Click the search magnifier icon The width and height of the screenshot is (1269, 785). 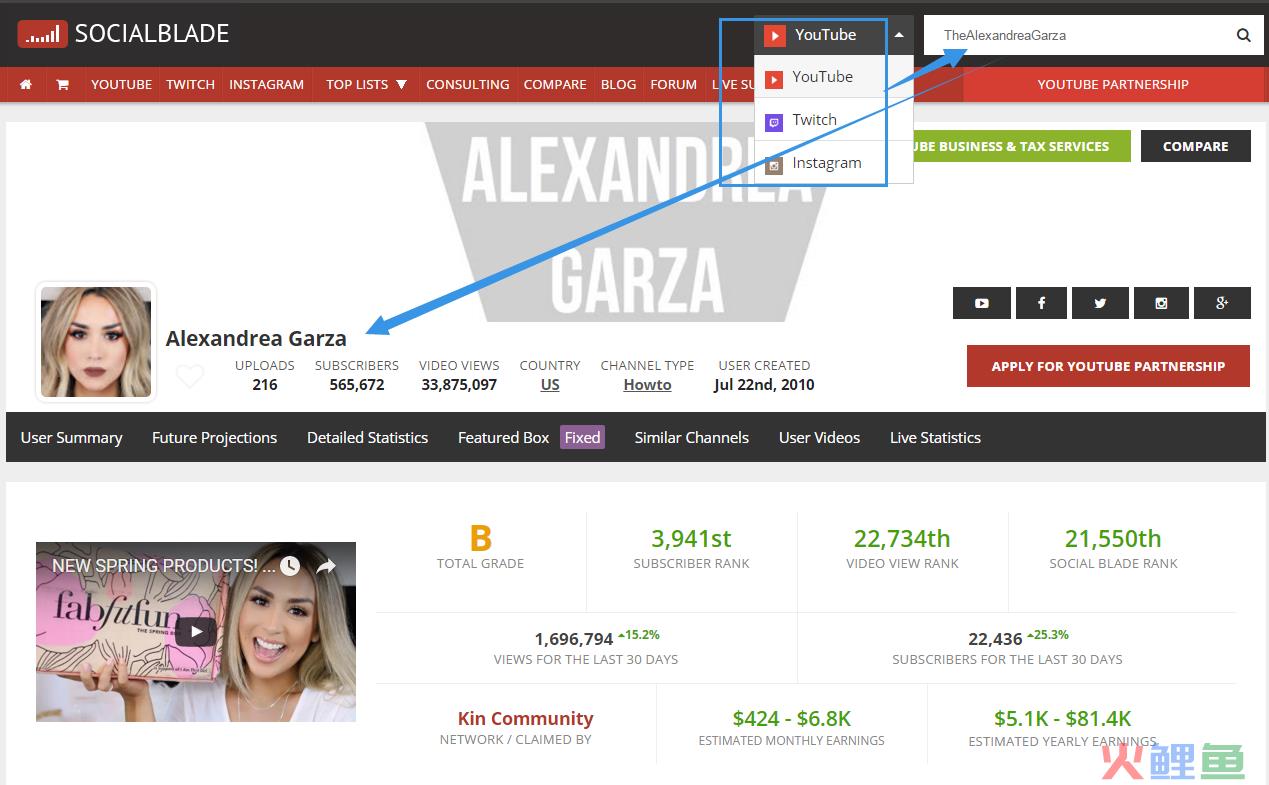1244,35
